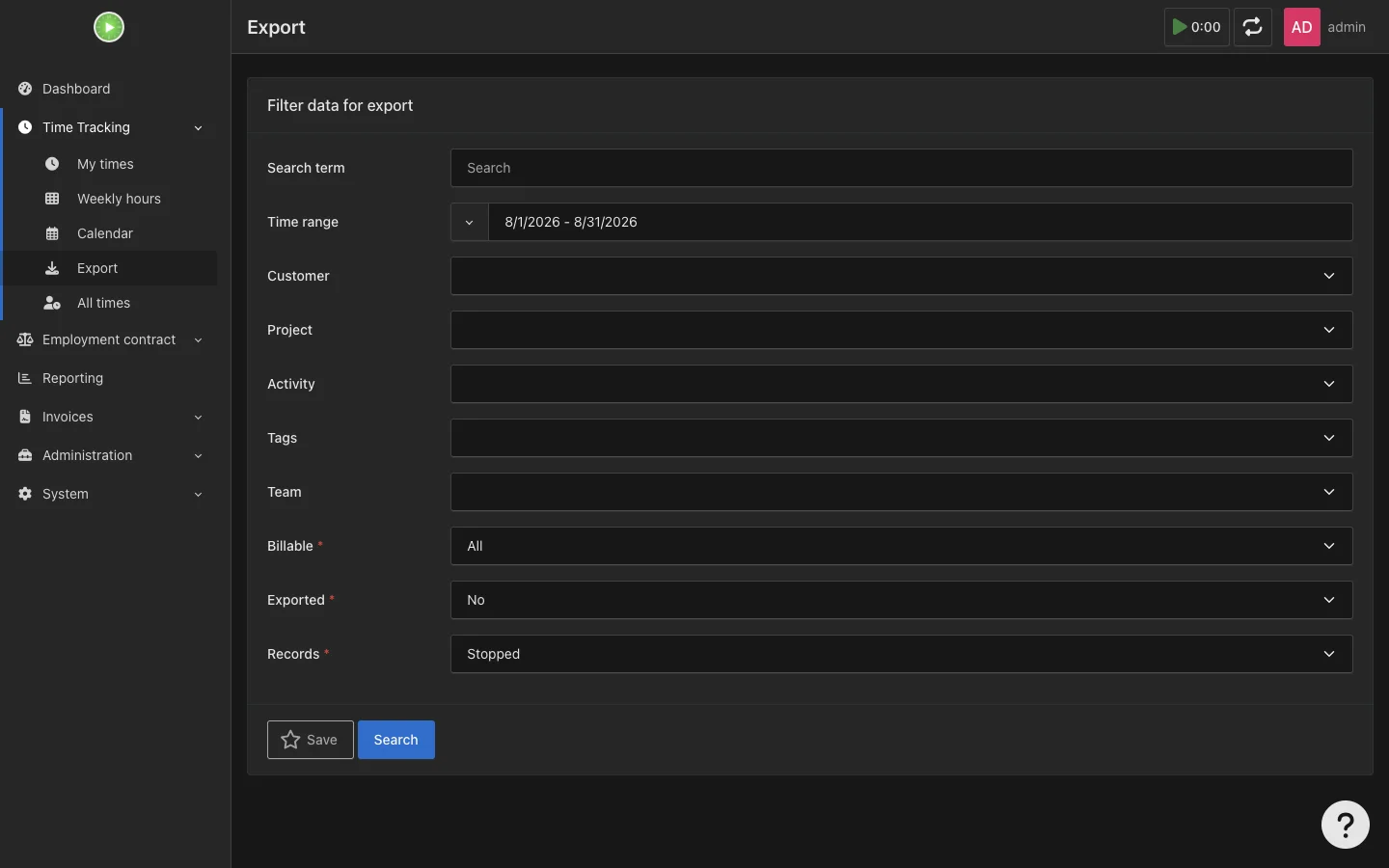This screenshot has width=1389, height=868.
Task: Open My times page
Action: coord(109,164)
